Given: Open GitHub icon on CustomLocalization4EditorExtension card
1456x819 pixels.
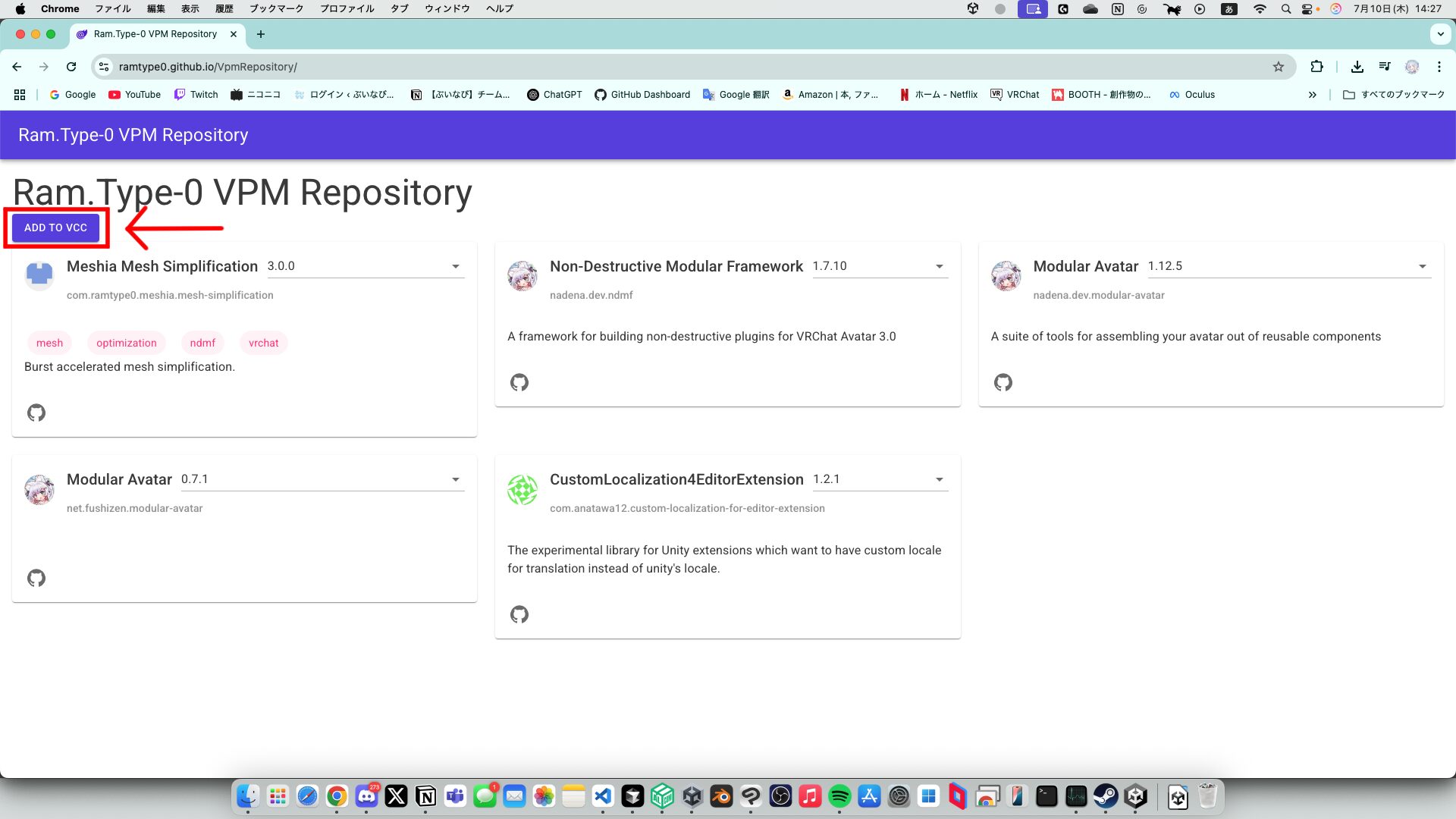Looking at the screenshot, I should [519, 614].
